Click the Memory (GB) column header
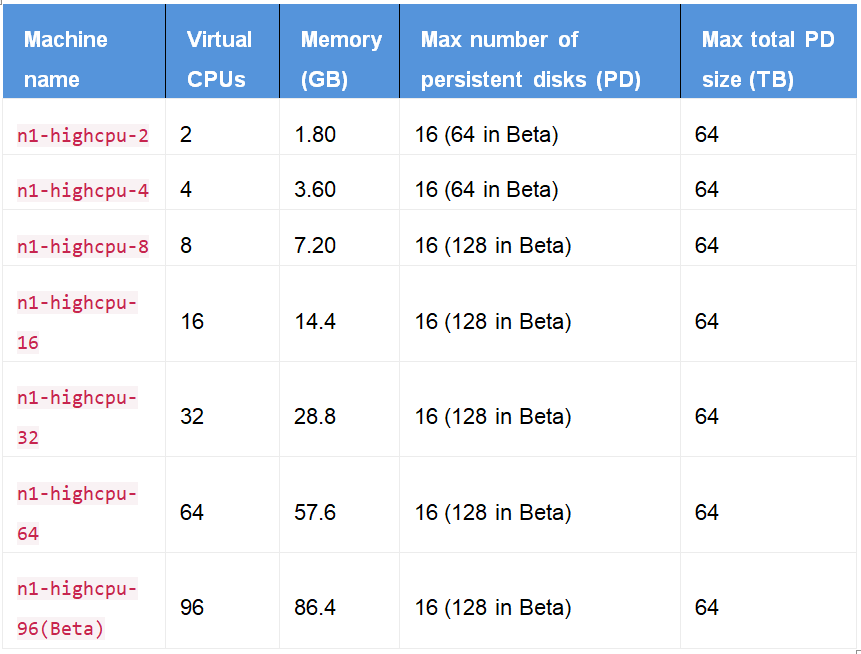 tap(341, 59)
